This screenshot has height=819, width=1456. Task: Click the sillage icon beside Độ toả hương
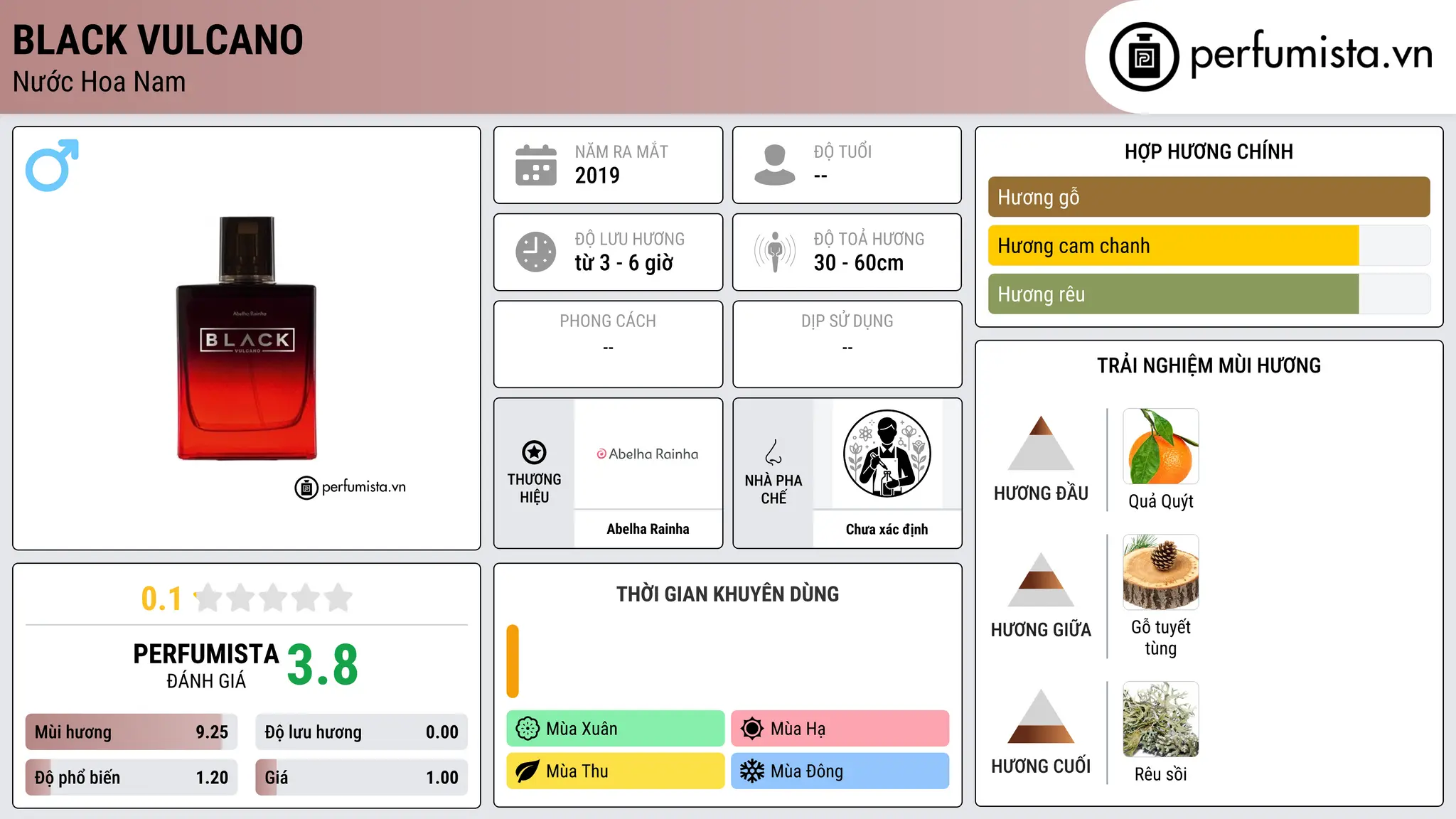point(774,252)
